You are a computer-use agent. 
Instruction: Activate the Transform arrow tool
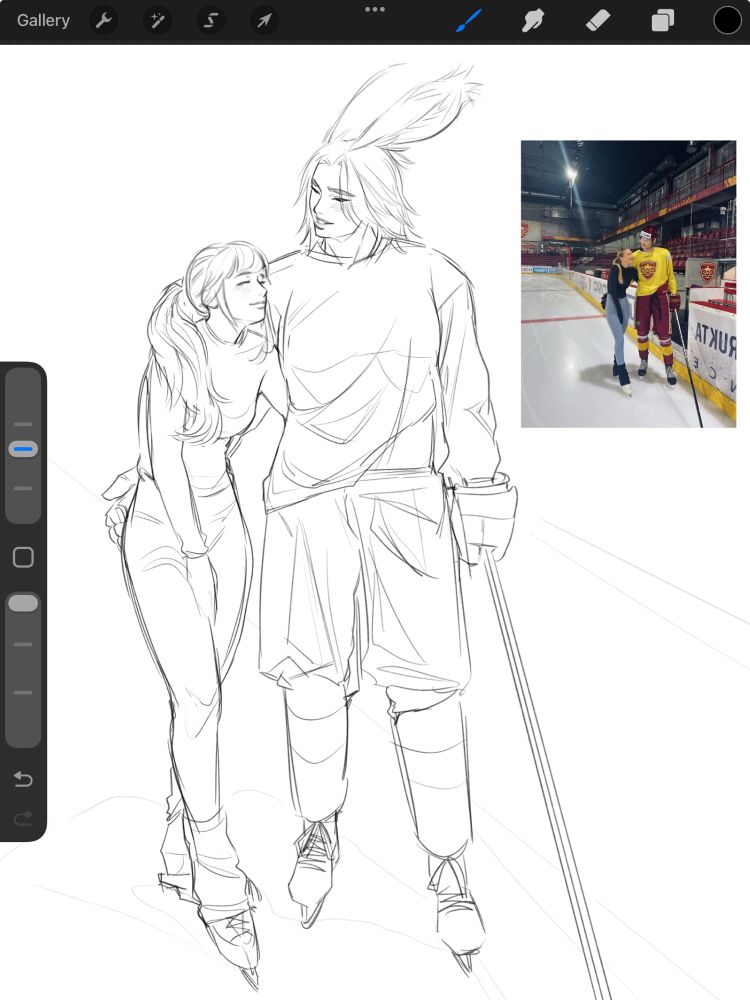(x=264, y=20)
